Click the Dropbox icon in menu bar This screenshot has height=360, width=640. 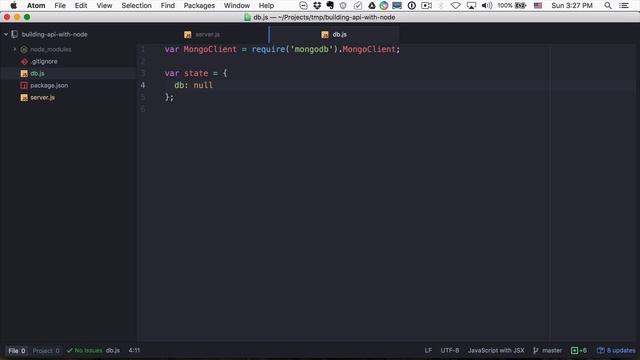point(317,6)
